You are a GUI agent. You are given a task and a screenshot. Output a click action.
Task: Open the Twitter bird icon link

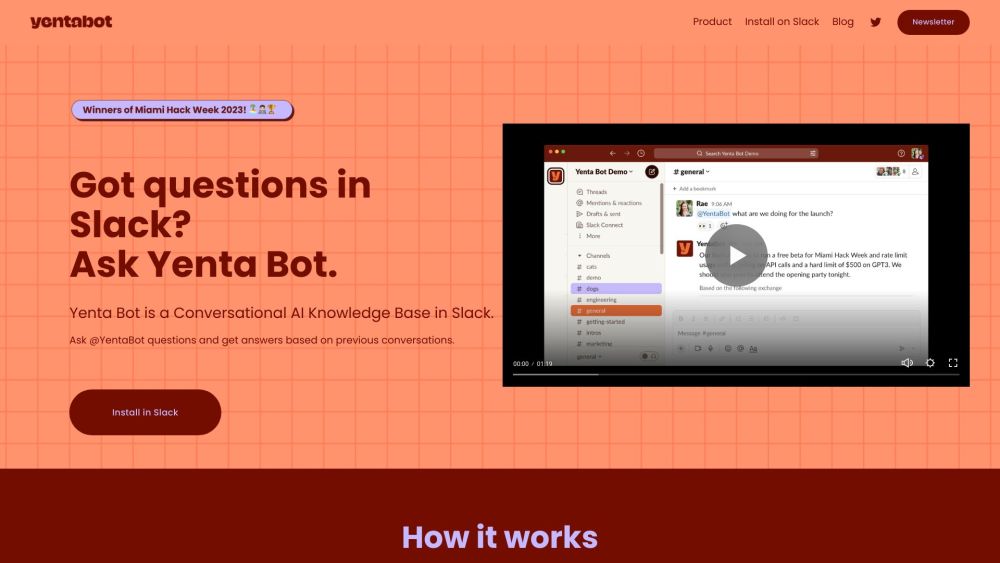click(x=876, y=22)
